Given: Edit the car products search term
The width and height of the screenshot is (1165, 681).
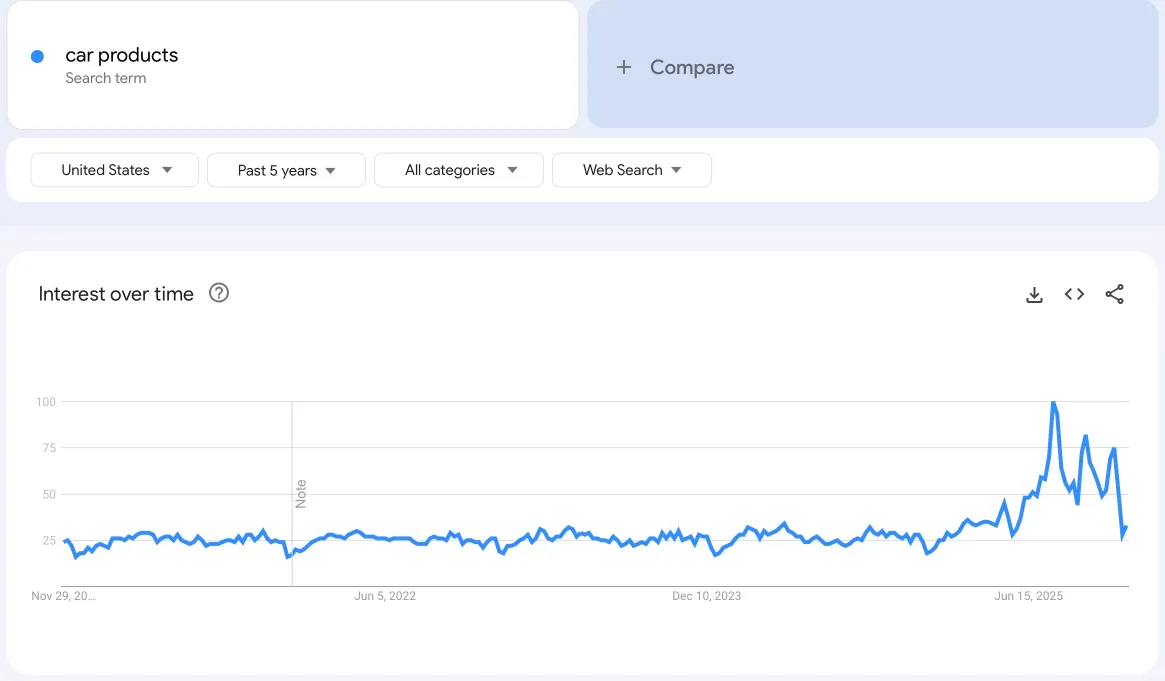Looking at the screenshot, I should tap(122, 55).
